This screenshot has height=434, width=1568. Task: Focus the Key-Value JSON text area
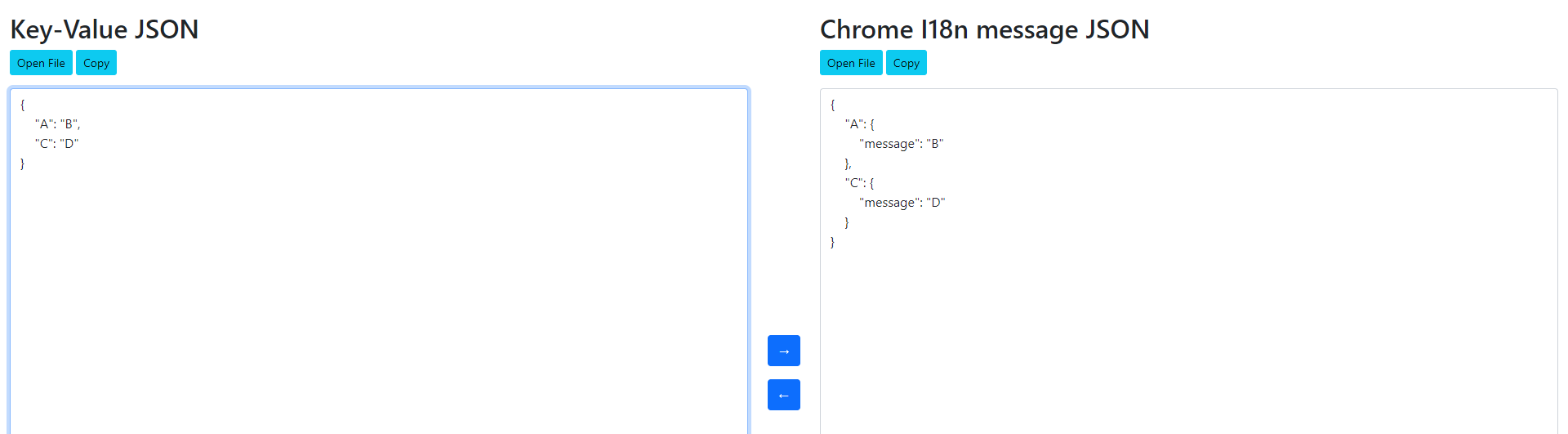pyautogui.click(x=379, y=262)
